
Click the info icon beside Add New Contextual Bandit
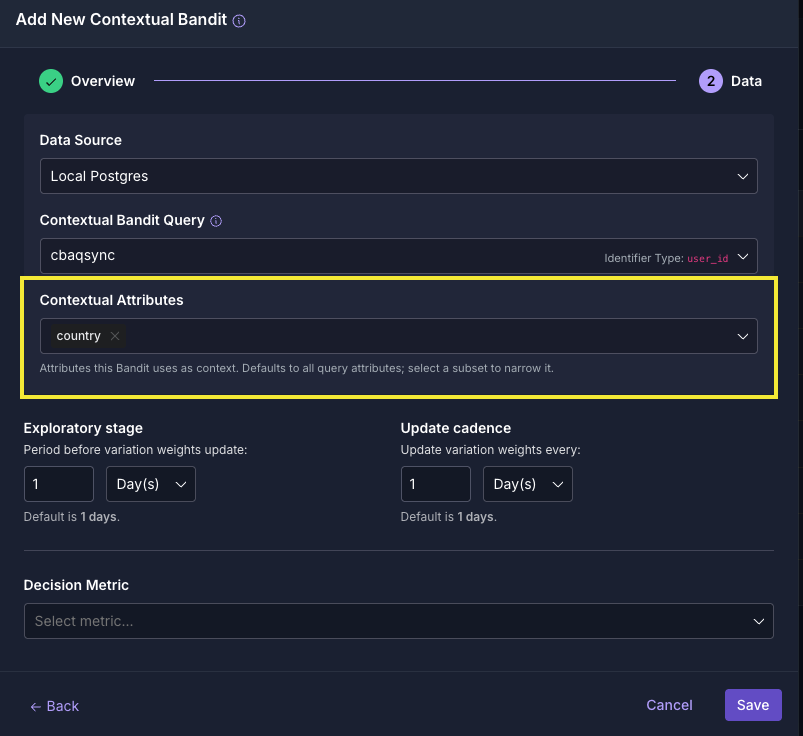(x=239, y=21)
